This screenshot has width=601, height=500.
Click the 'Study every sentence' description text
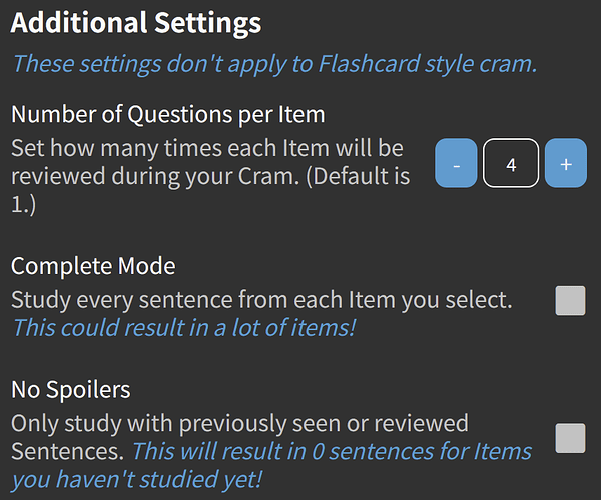pyautogui.click(x=262, y=300)
